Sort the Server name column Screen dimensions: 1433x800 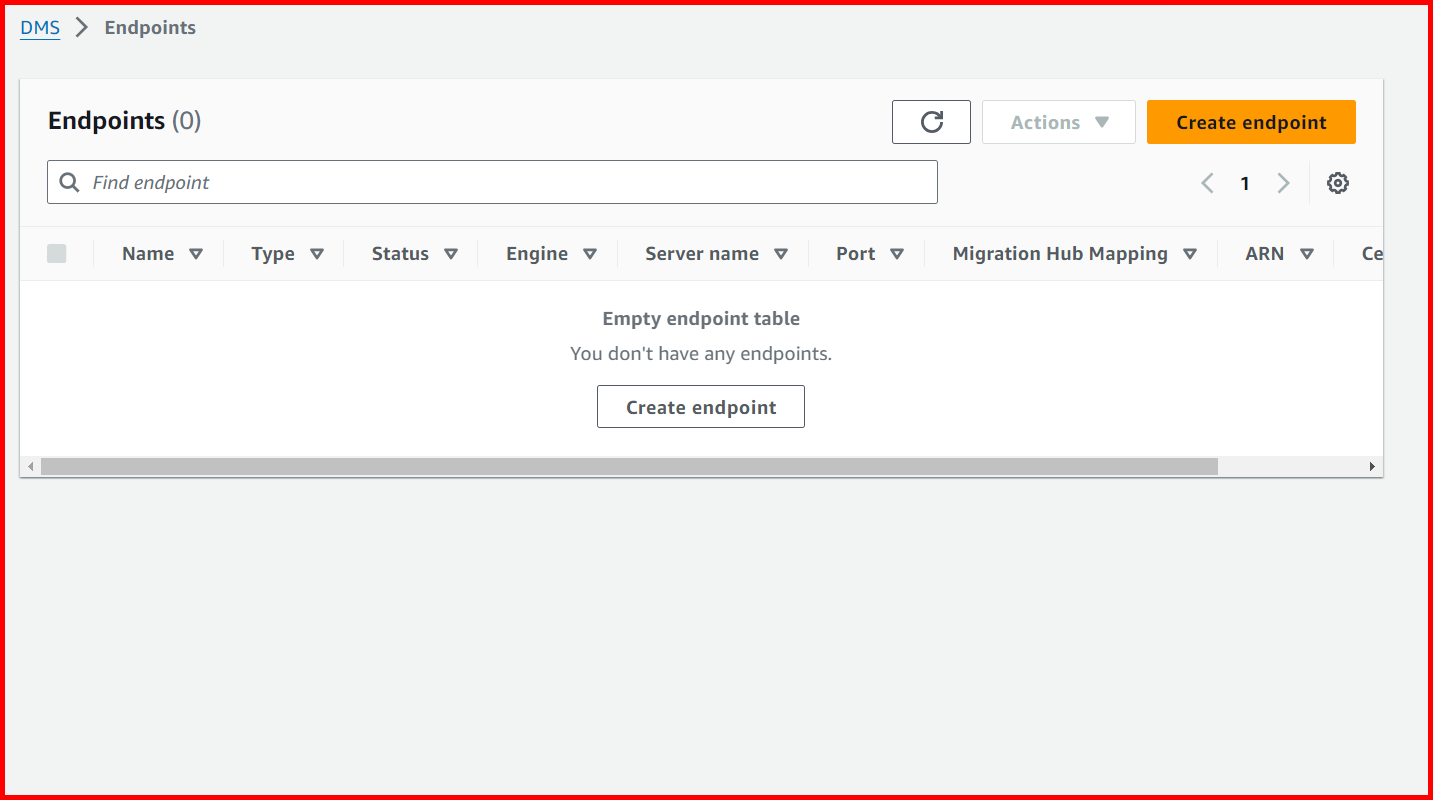(782, 253)
